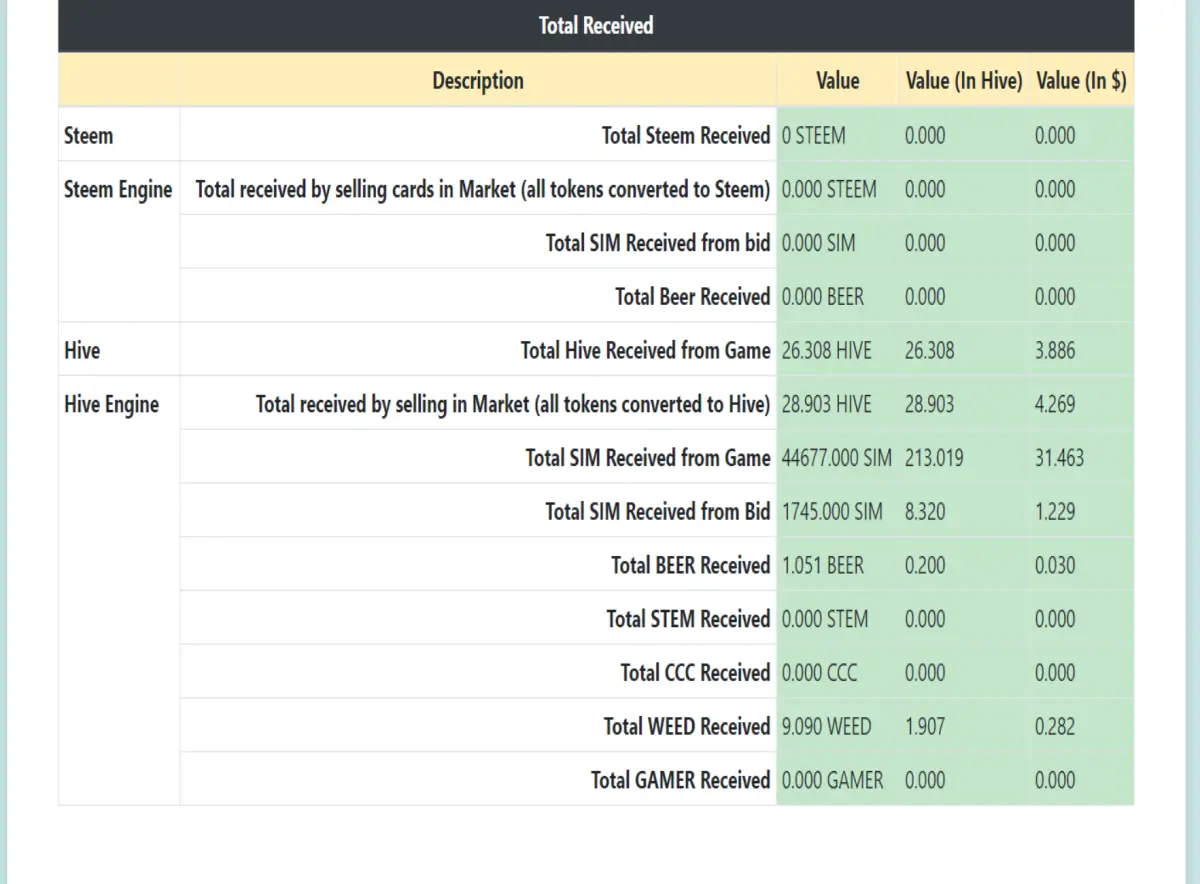
Task: Select the Total Steem Received description
Action: (686, 135)
